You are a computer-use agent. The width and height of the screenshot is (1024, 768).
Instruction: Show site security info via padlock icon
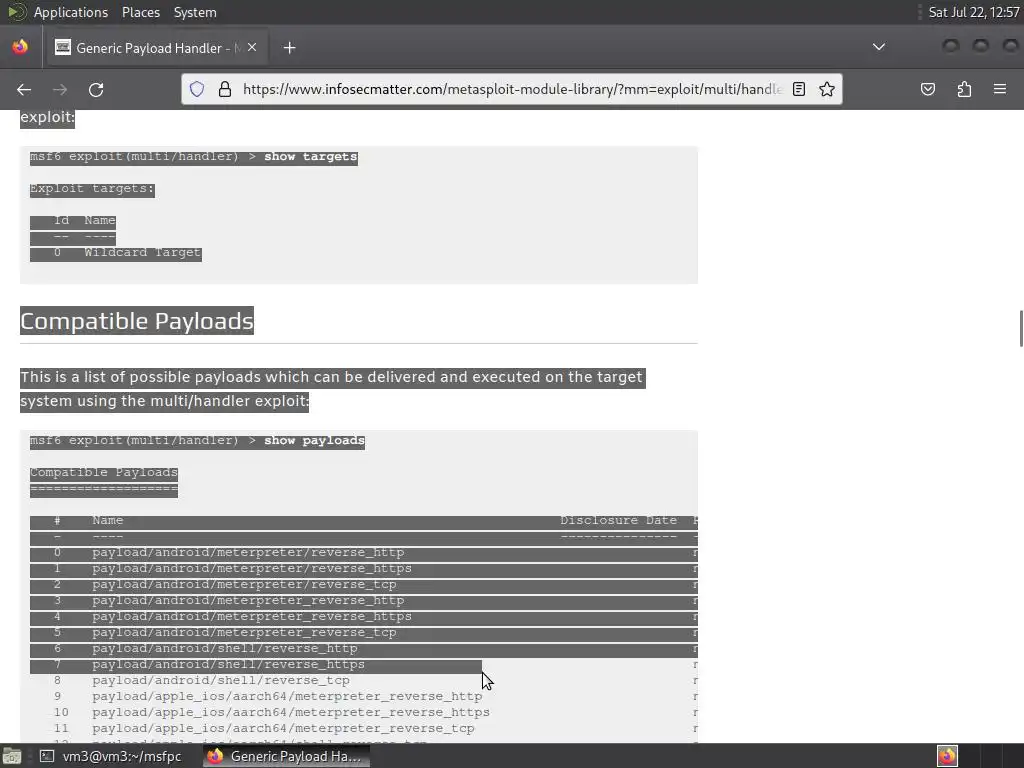[225, 89]
